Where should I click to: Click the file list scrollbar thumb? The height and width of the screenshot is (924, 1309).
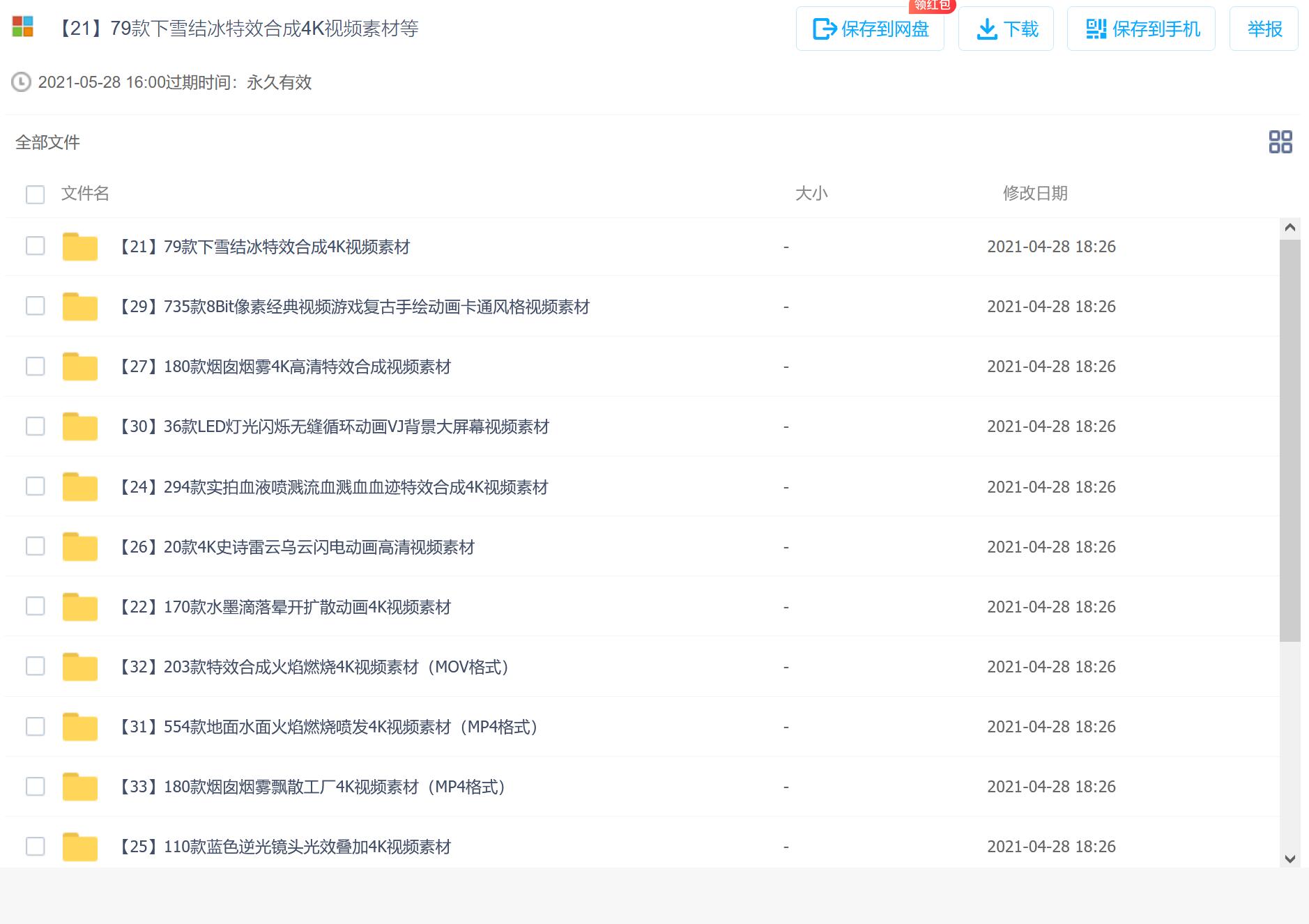click(x=1290, y=440)
